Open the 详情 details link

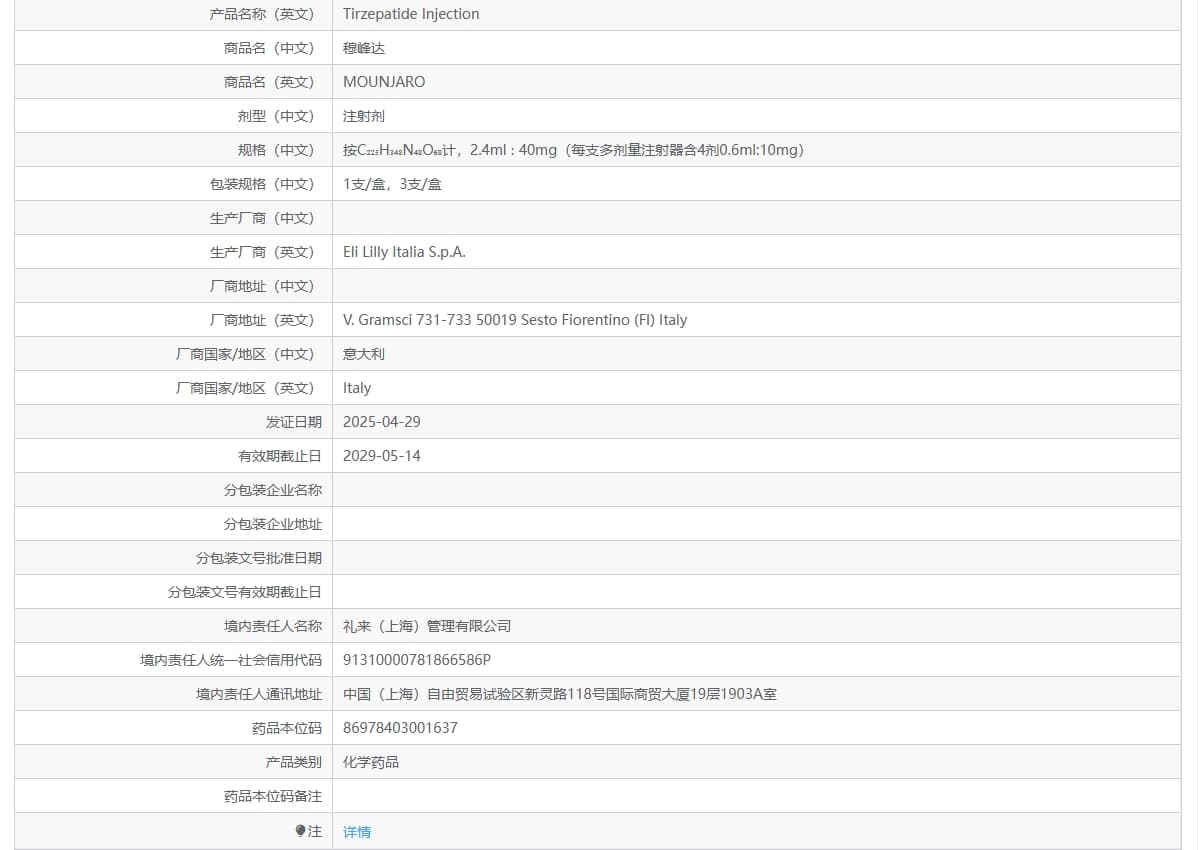click(357, 832)
